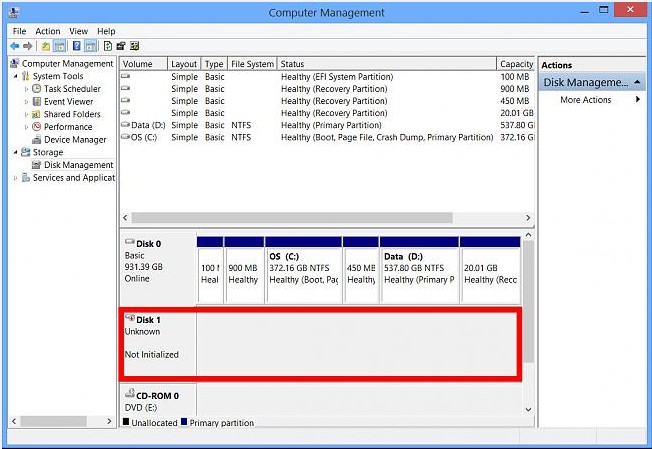
Task: Click drive icon beside Data (D:) volume
Action: click(126, 124)
